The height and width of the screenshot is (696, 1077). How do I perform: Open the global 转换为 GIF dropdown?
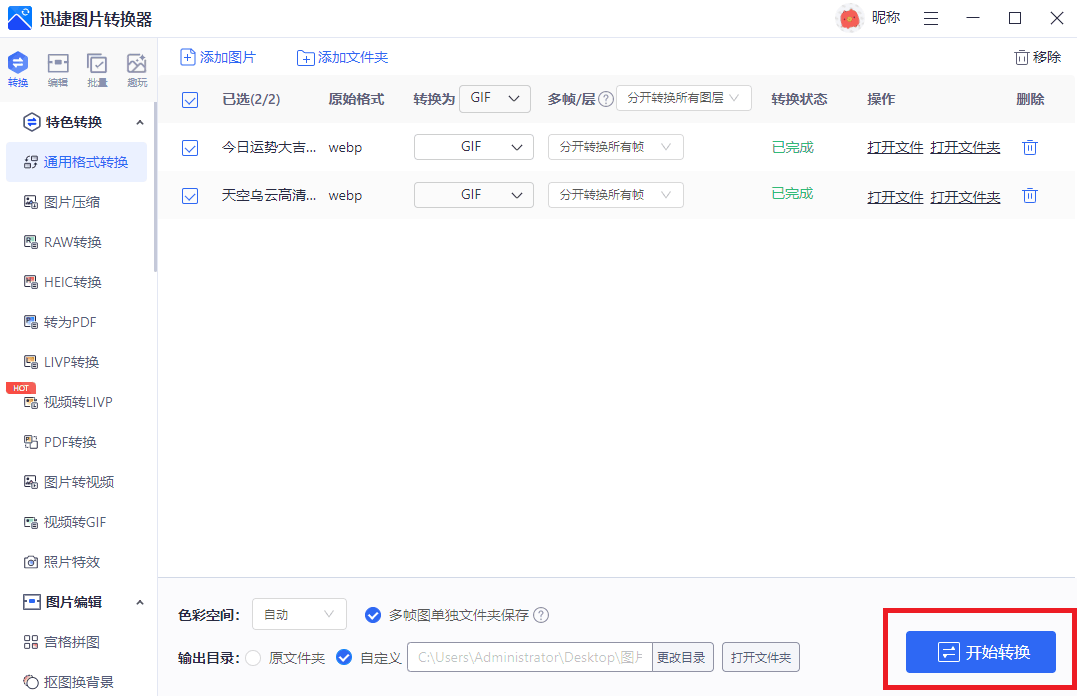[494, 98]
